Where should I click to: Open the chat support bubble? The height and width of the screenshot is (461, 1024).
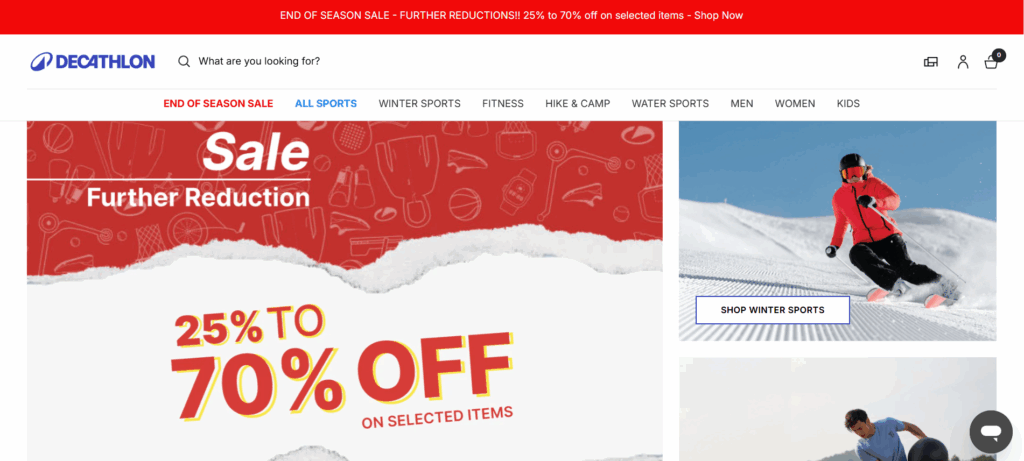(x=991, y=432)
